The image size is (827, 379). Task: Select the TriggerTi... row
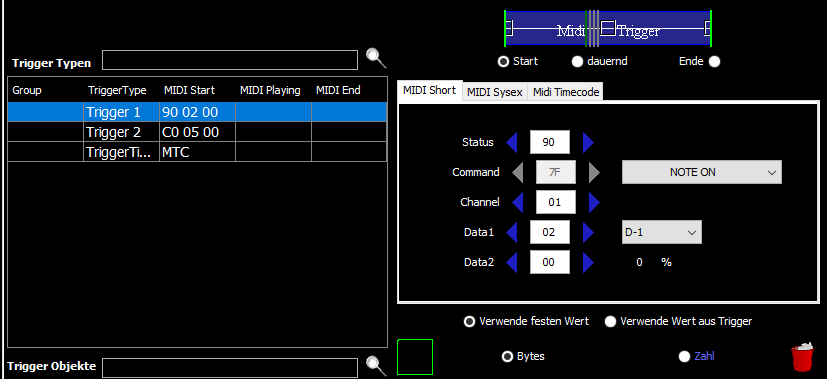tap(197, 152)
